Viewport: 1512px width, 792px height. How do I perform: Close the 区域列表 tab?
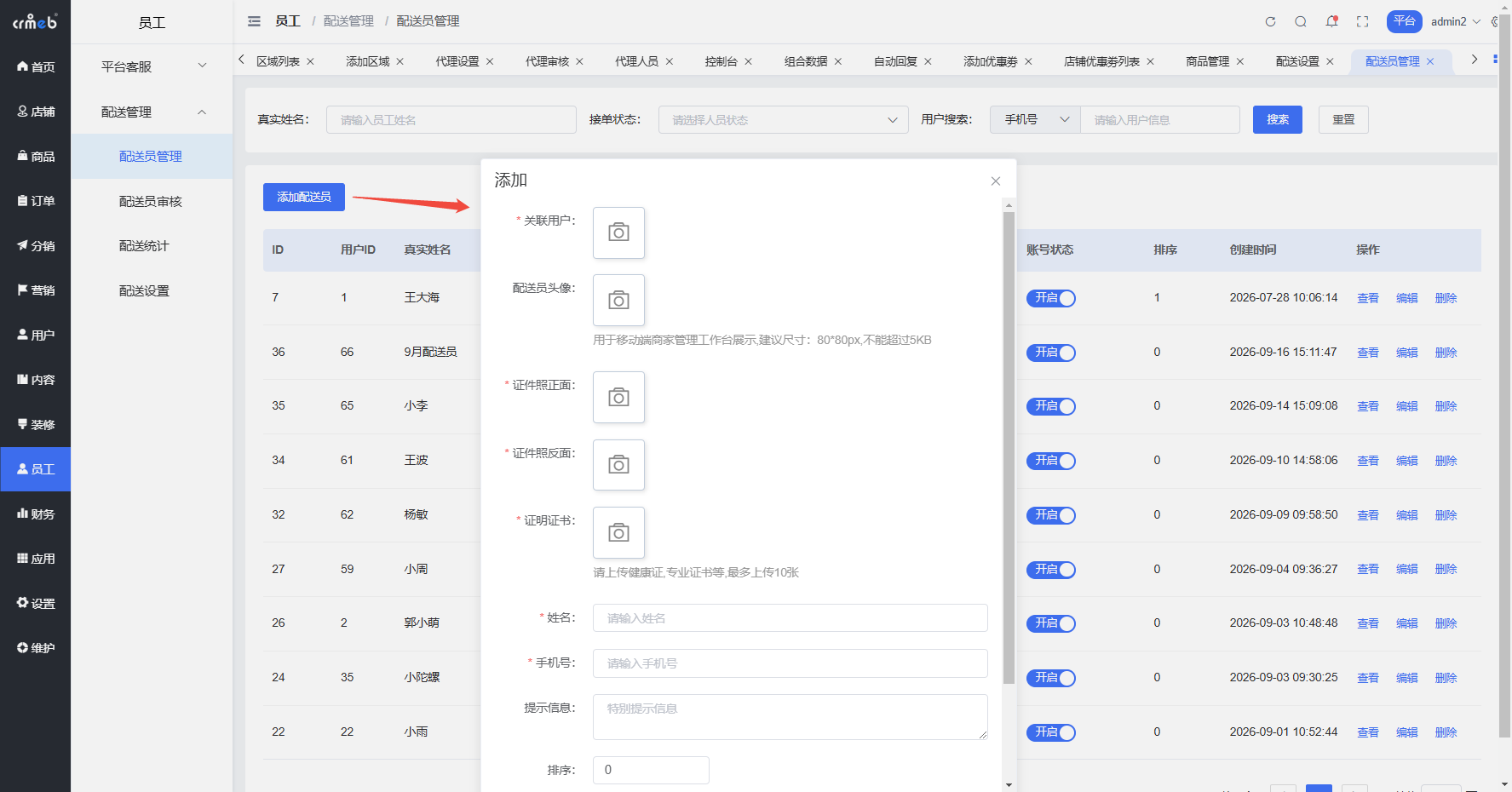tap(310, 61)
